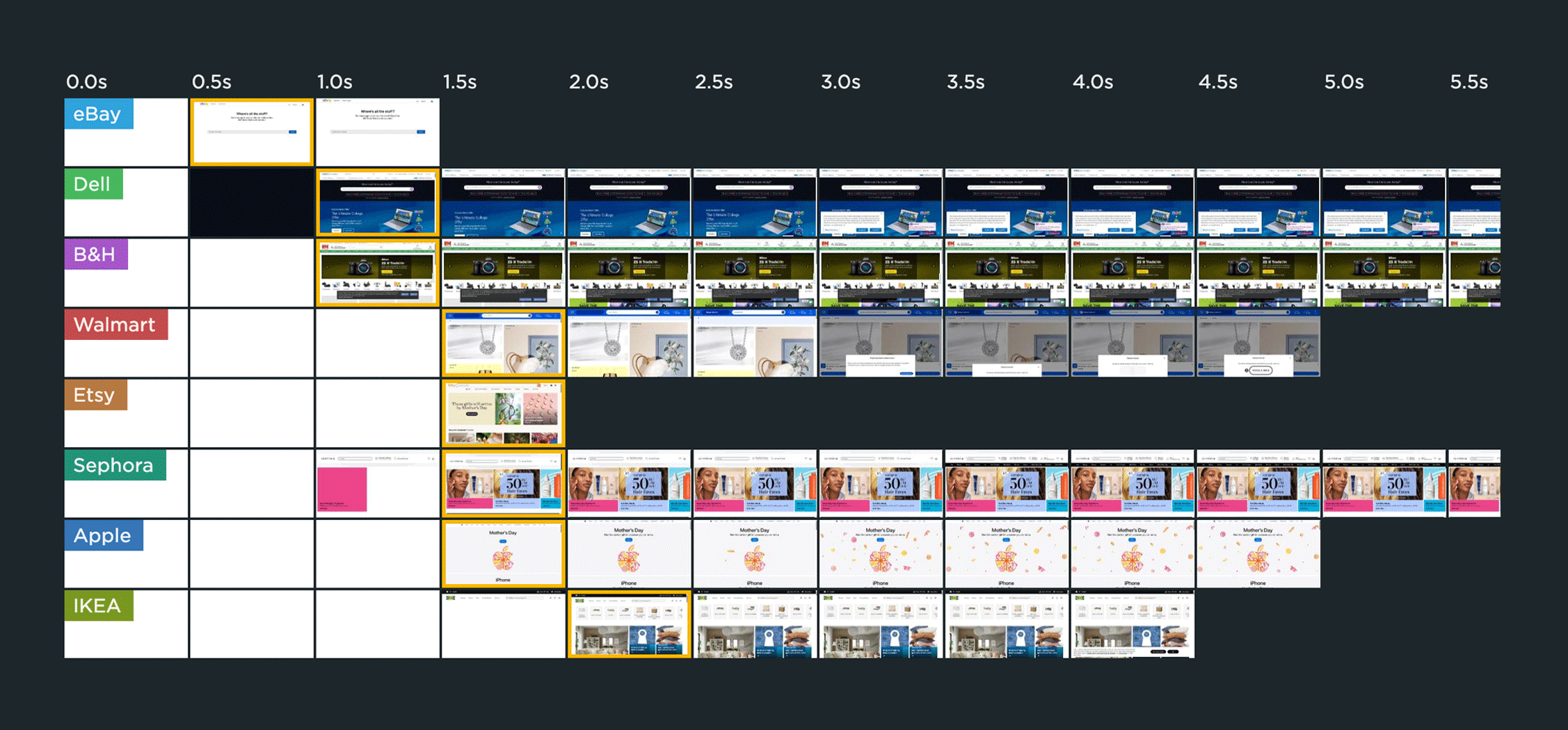Click the 5.5s time marker
The height and width of the screenshot is (730, 1568).
point(1469,82)
